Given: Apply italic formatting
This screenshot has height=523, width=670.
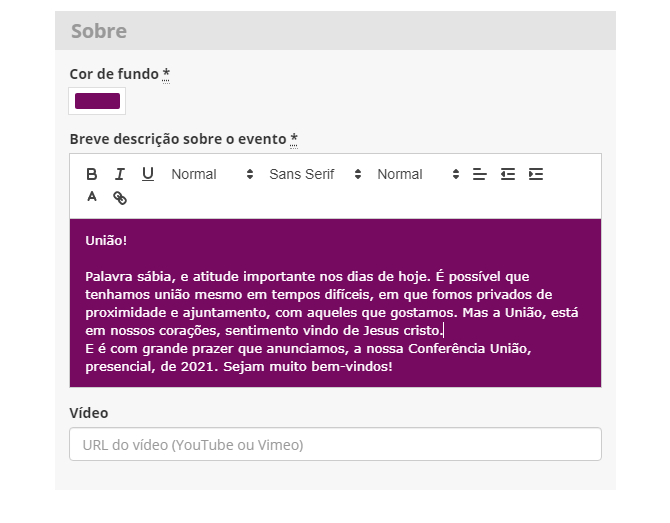Looking at the screenshot, I should [120, 174].
